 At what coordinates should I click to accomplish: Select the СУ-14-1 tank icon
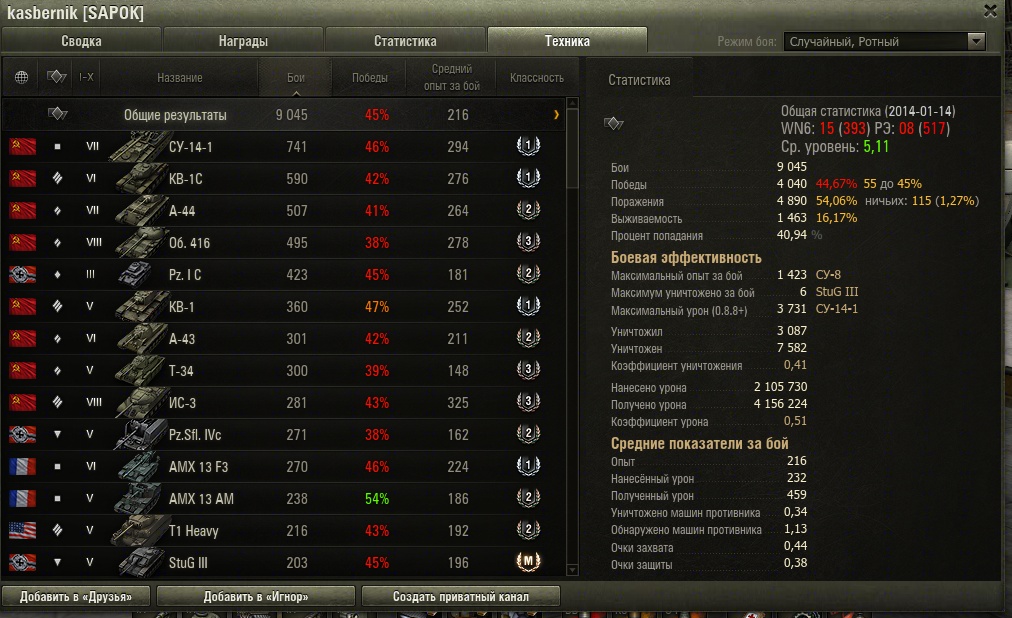[139, 146]
